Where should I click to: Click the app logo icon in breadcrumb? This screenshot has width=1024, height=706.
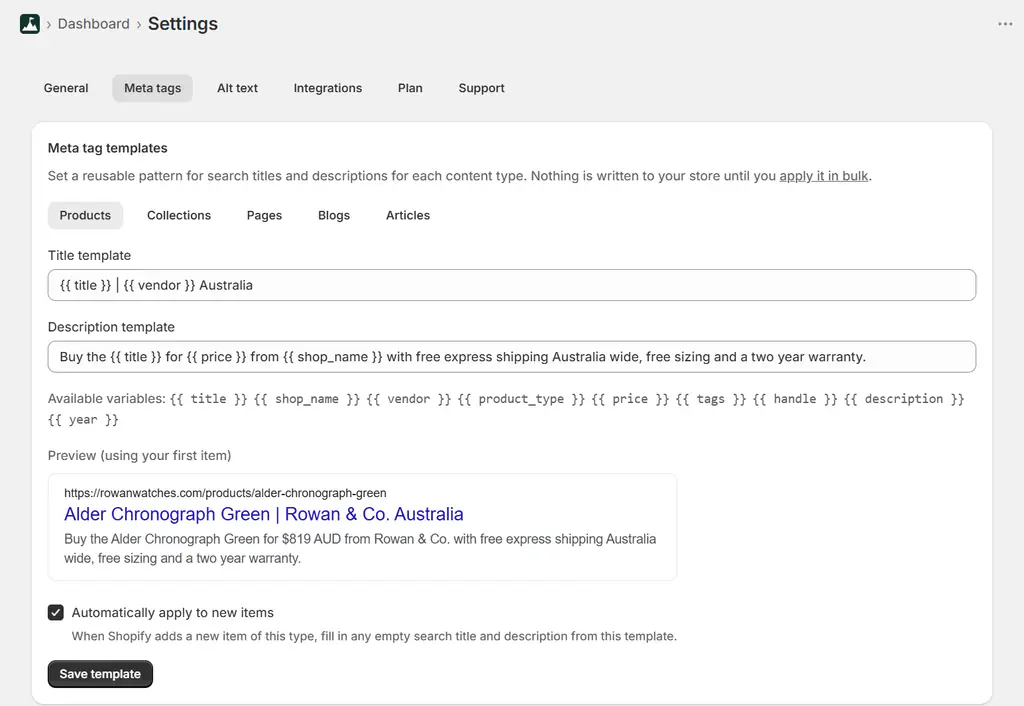(29, 24)
